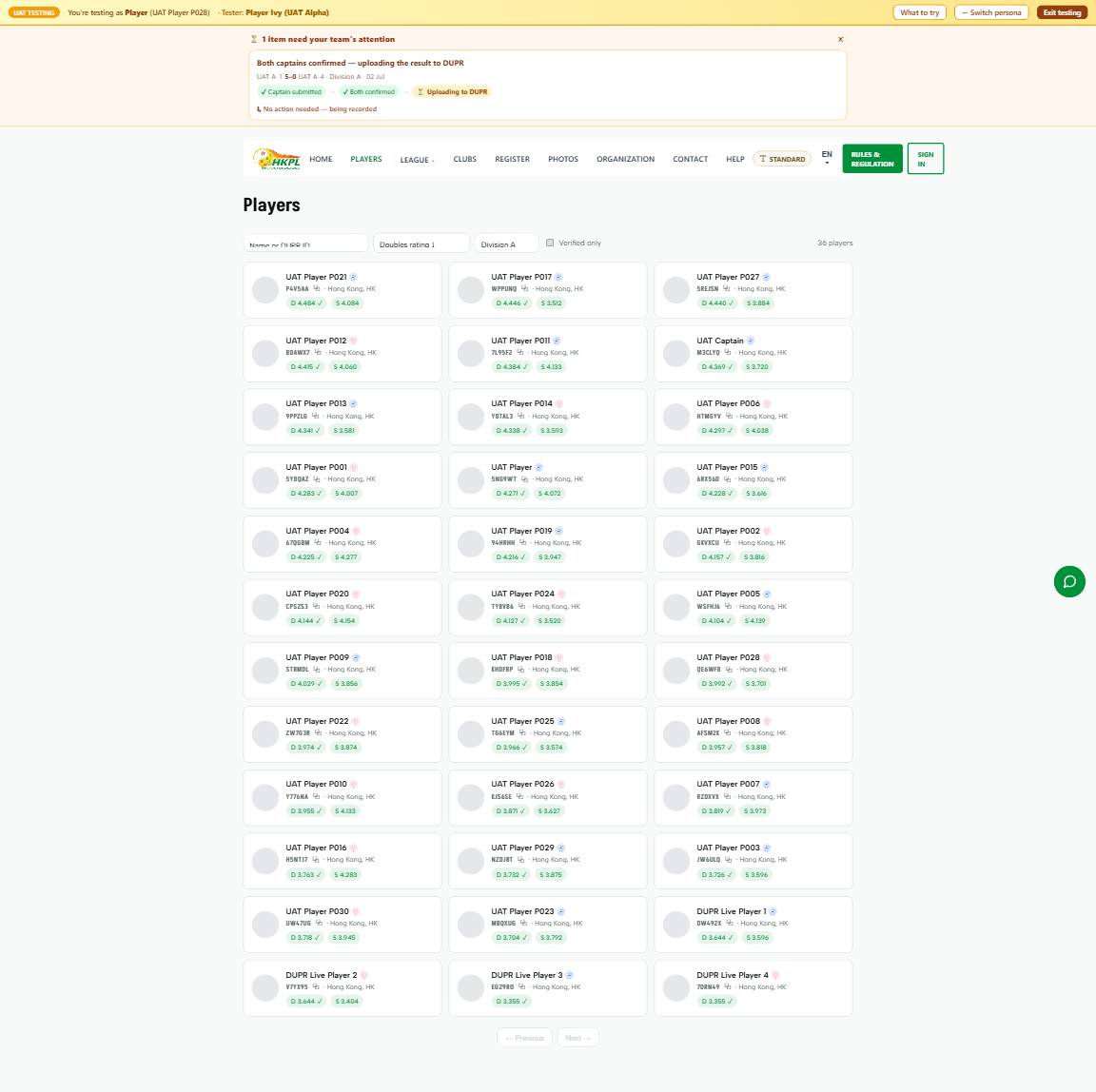Click the Switch persona button
This screenshot has width=1096, height=1092.
click(991, 12)
